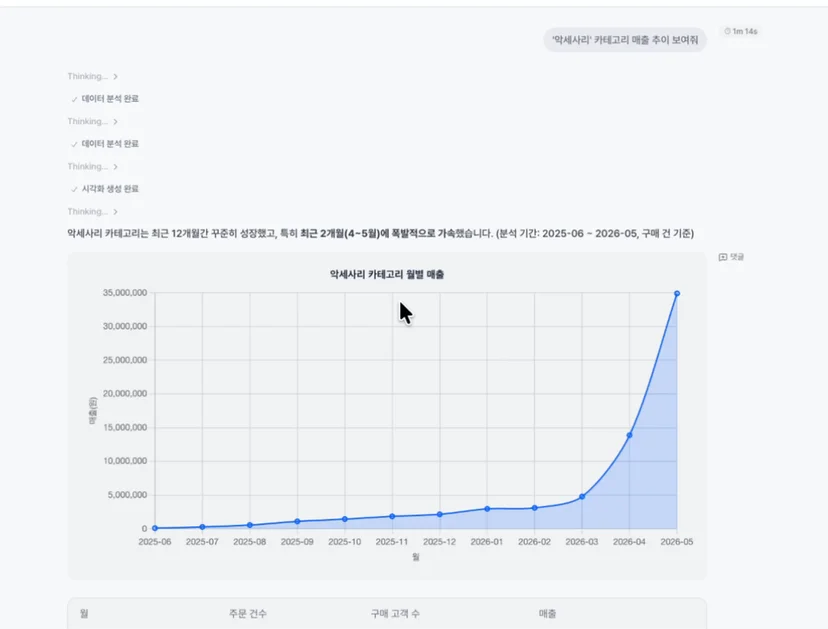The width and height of the screenshot is (828, 629).
Task: Click the 댓글 comment icon beside the chart
Action: pyautogui.click(x=723, y=257)
